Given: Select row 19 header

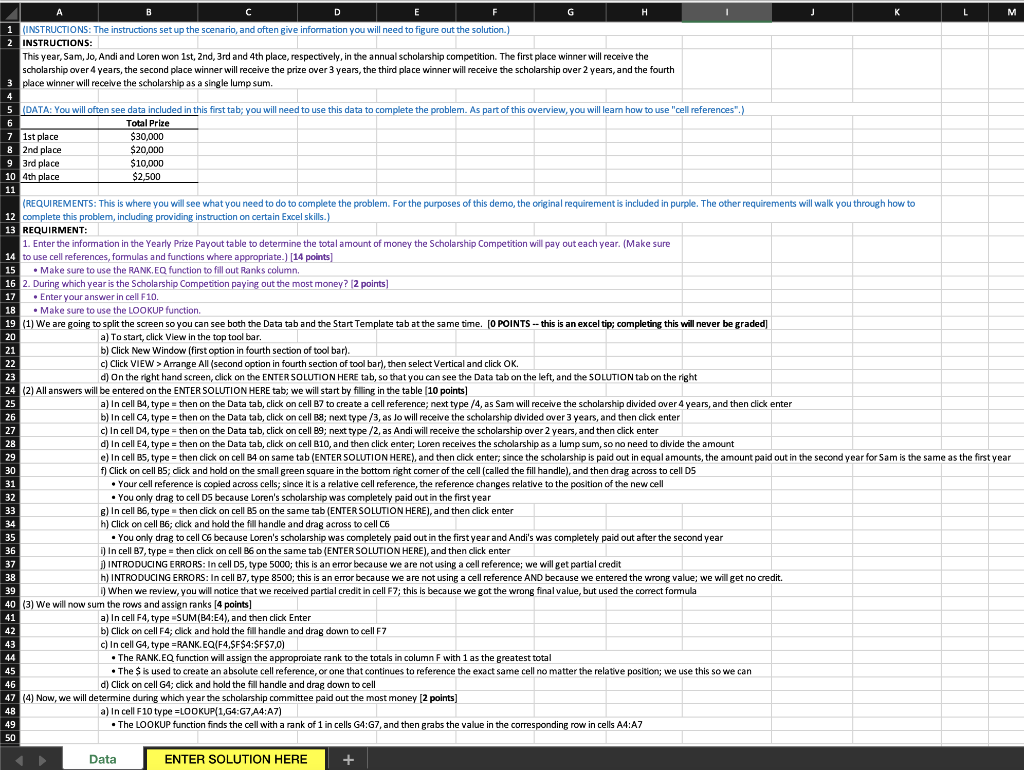Looking at the screenshot, I should [10, 323].
